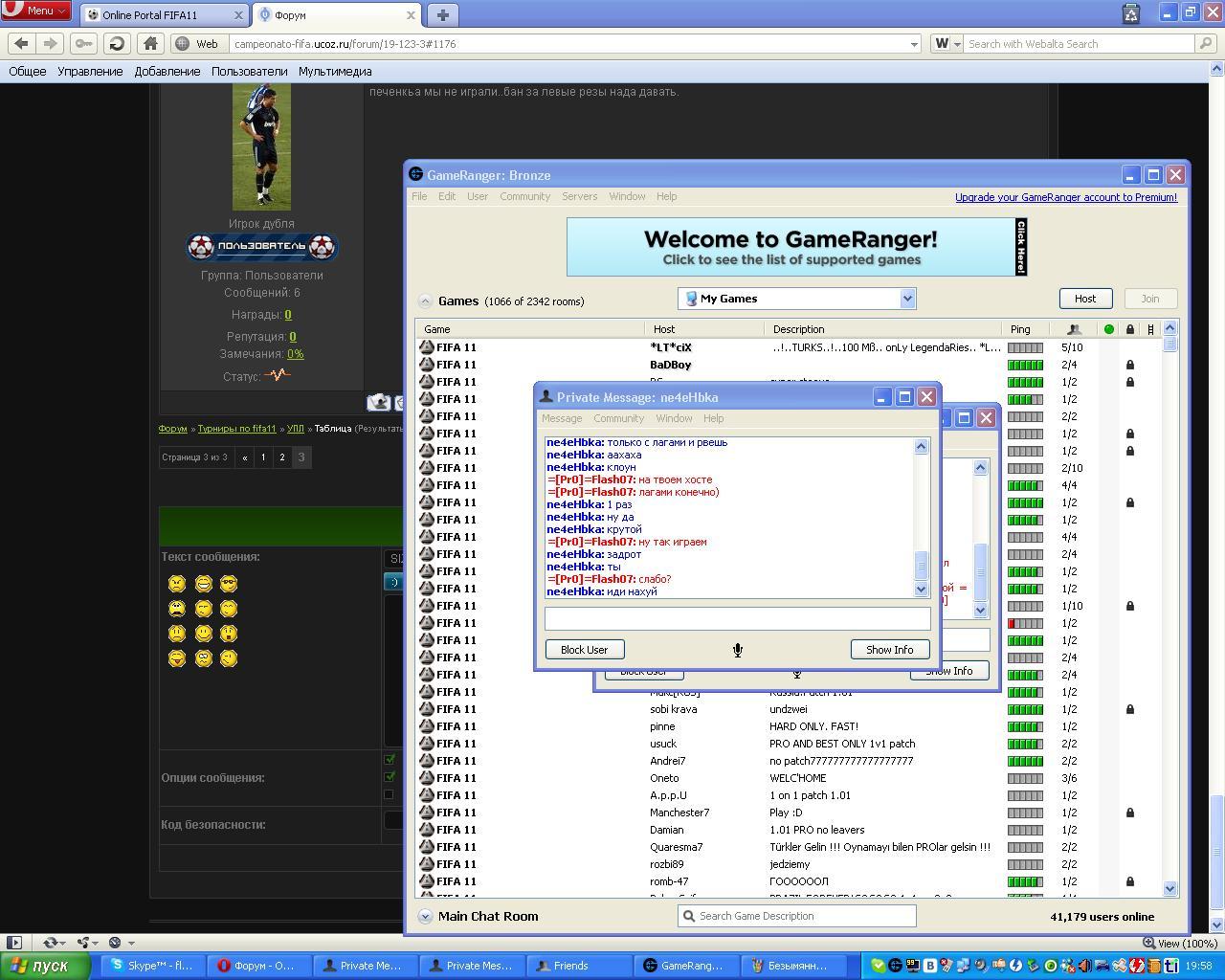Click Репутация value link on the forum profile
The height and width of the screenshot is (980, 1225).
point(292,337)
